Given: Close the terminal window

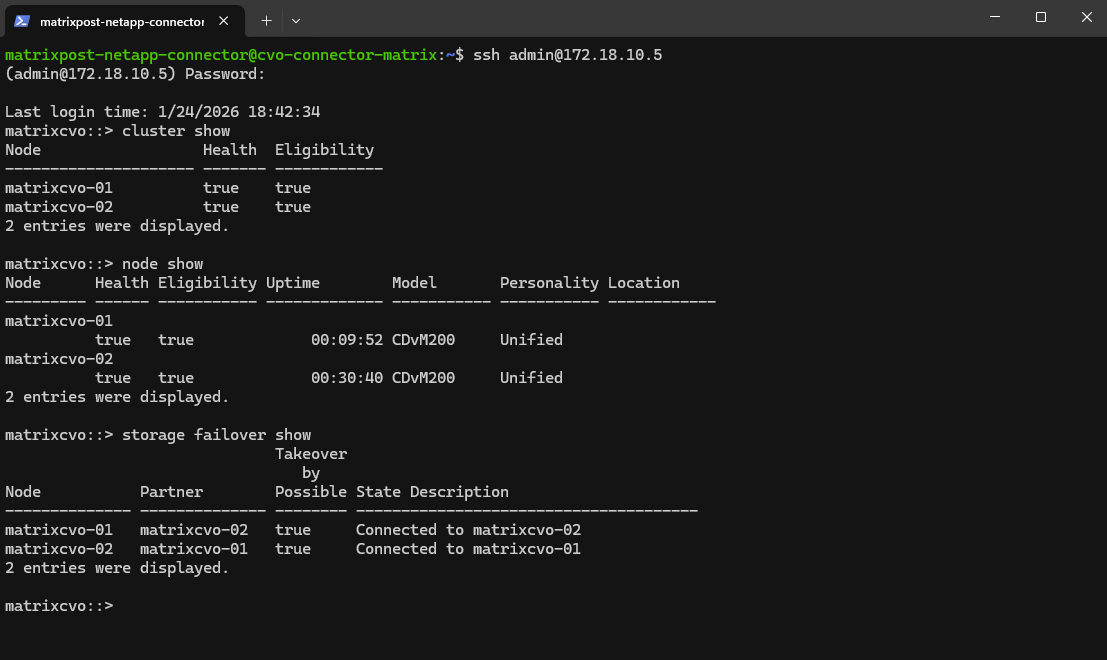Looking at the screenshot, I should click(x=1086, y=17).
